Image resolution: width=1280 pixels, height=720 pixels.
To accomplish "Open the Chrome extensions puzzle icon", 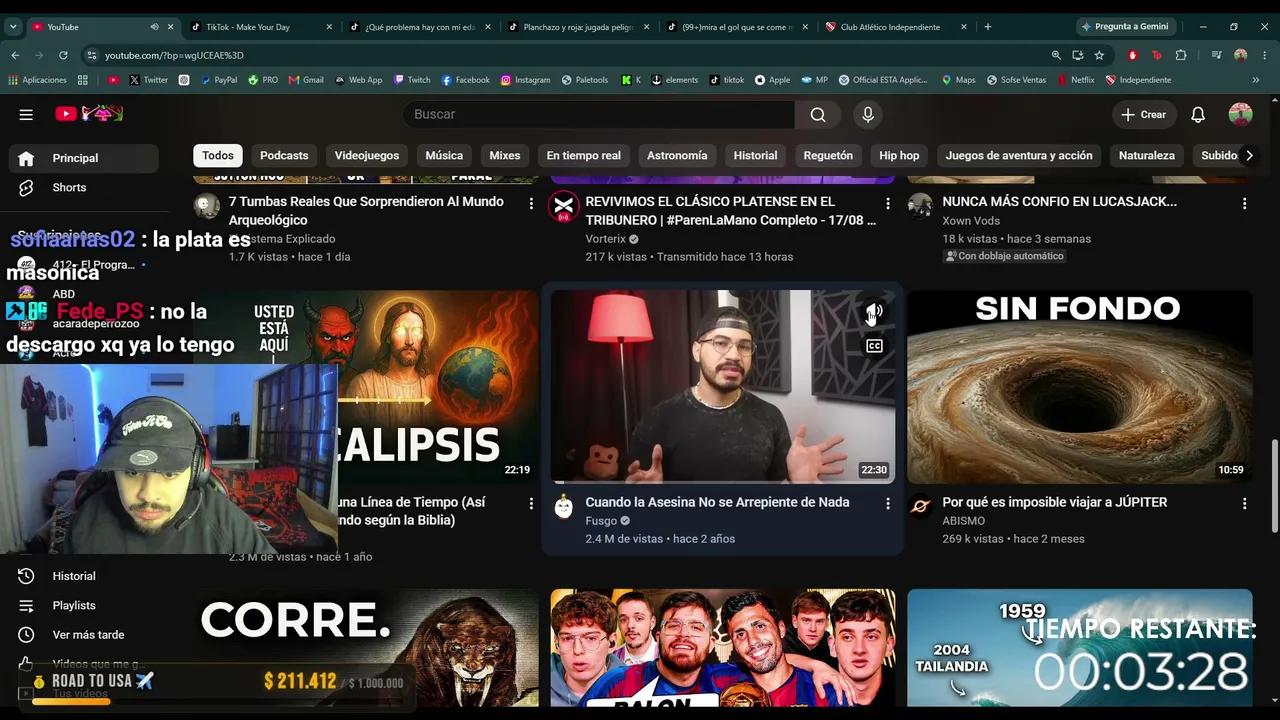I will [x=1181, y=55].
